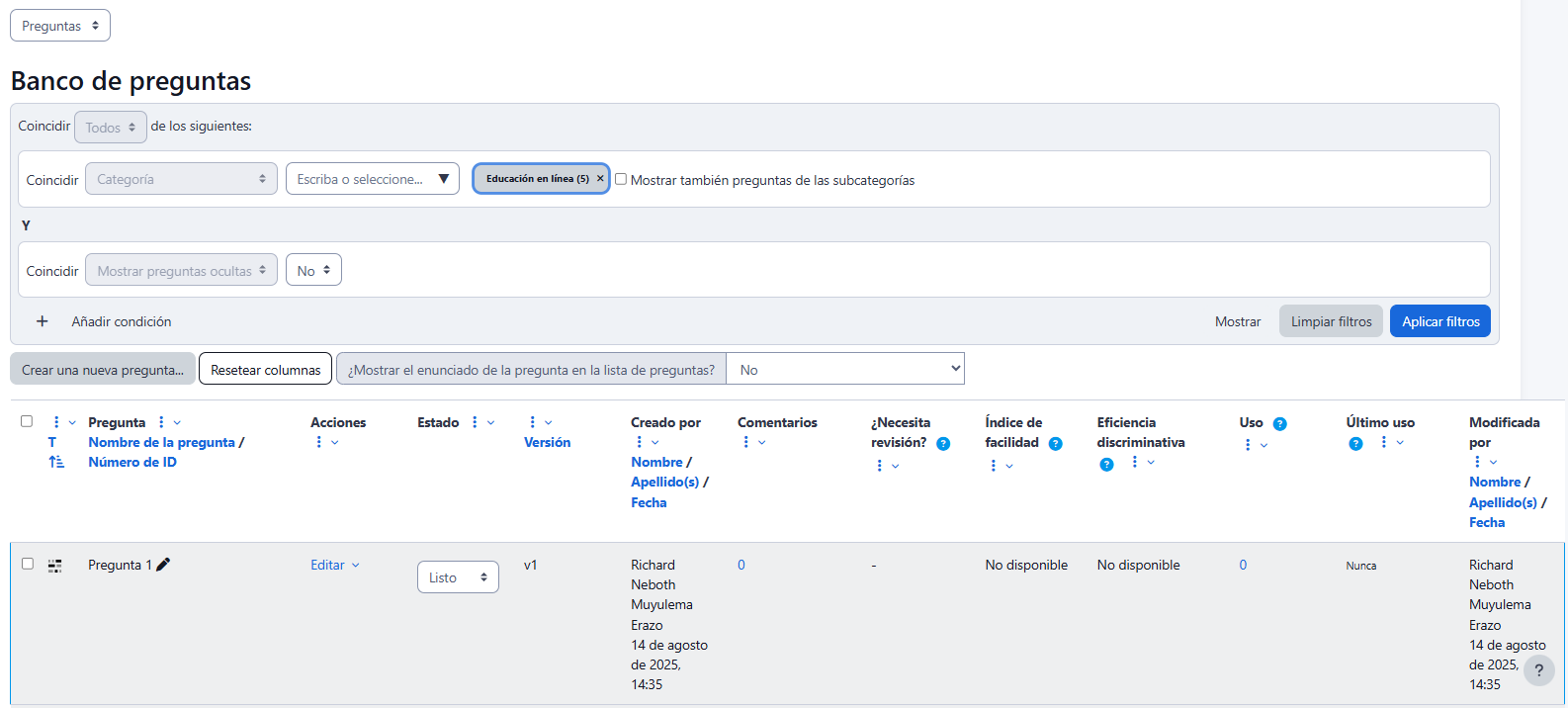Check the box for Pregunta 1

[28, 564]
